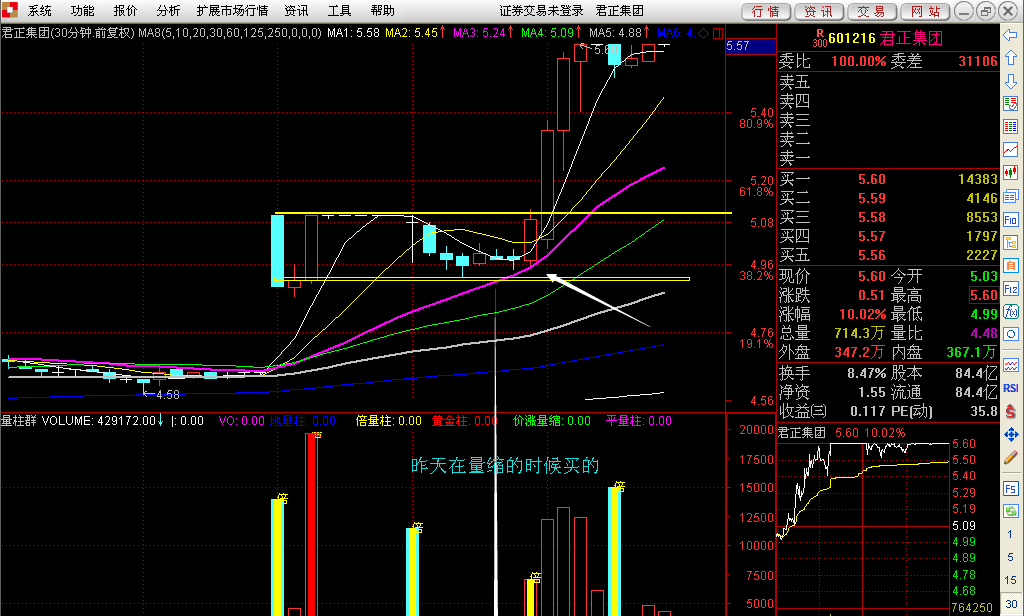
Task: Select the RSI indicator icon
Action: click(x=1010, y=388)
